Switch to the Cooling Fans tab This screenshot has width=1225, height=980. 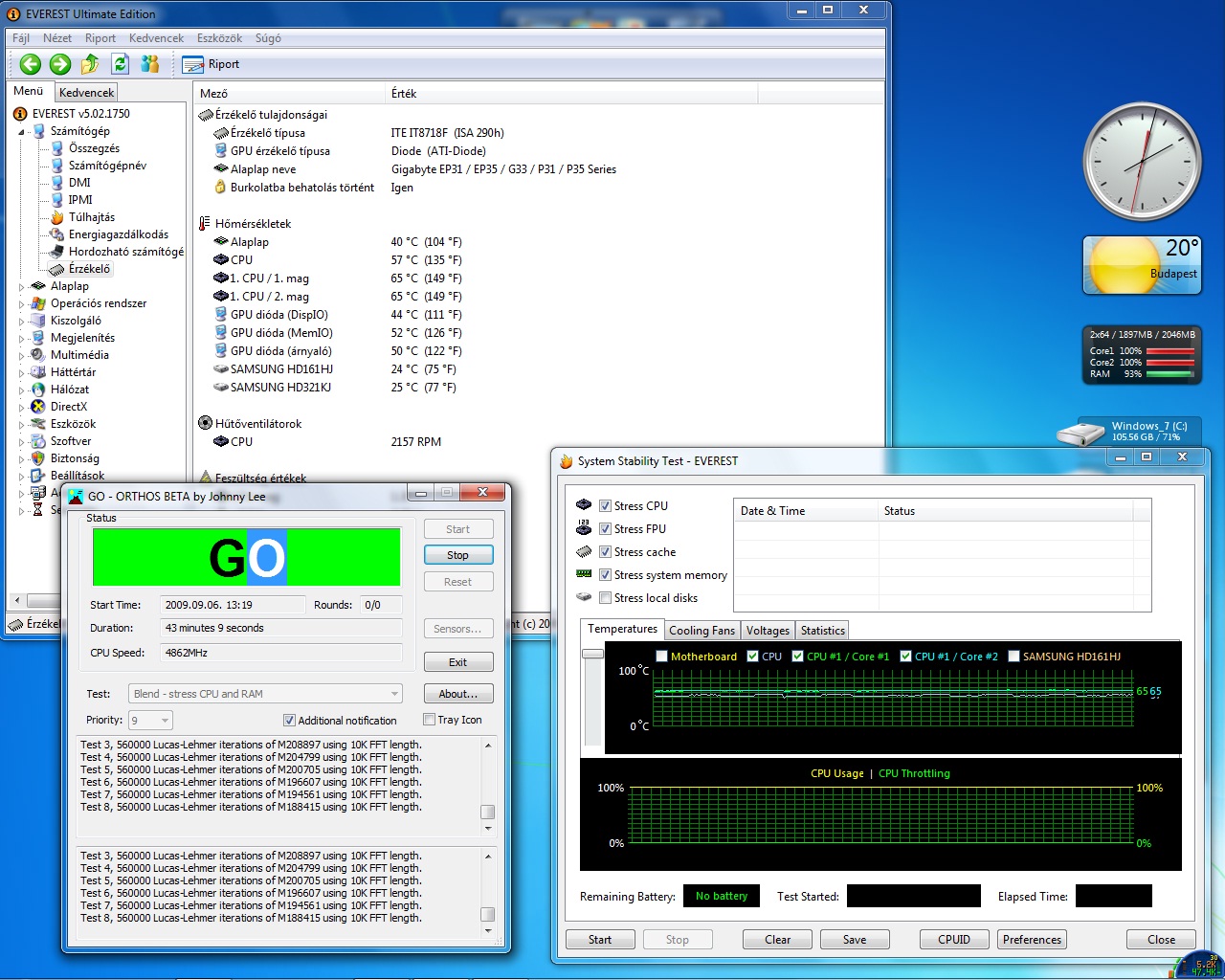(702, 631)
